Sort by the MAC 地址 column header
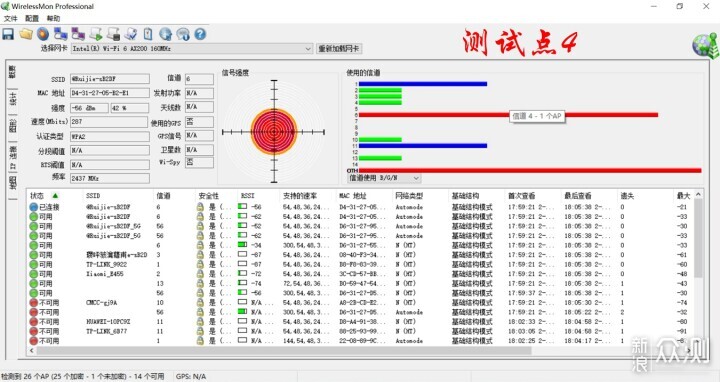The height and width of the screenshot is (382, 720). point(353,196)
